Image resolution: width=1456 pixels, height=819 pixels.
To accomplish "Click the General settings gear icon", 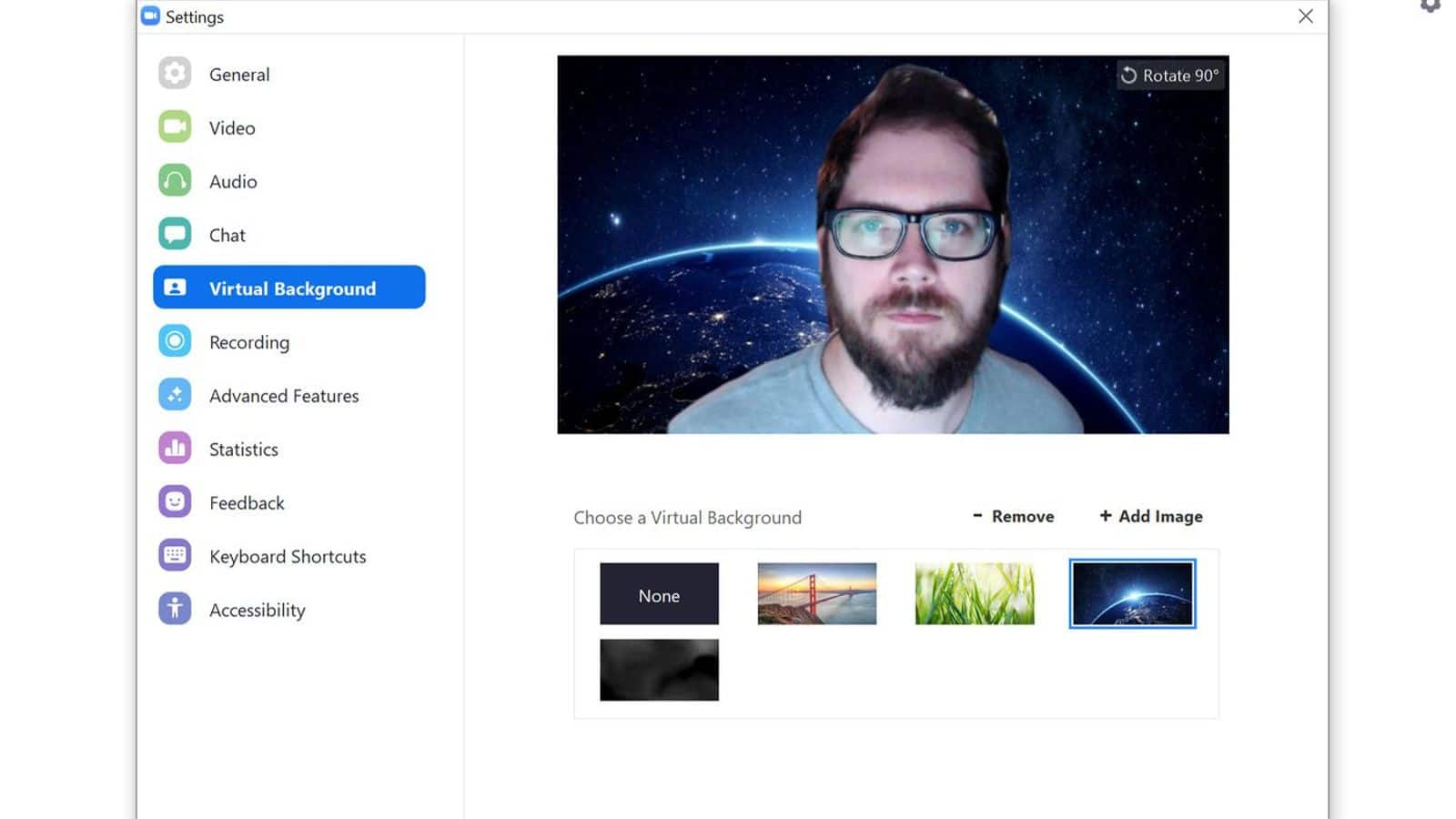I will coord(175,74).
